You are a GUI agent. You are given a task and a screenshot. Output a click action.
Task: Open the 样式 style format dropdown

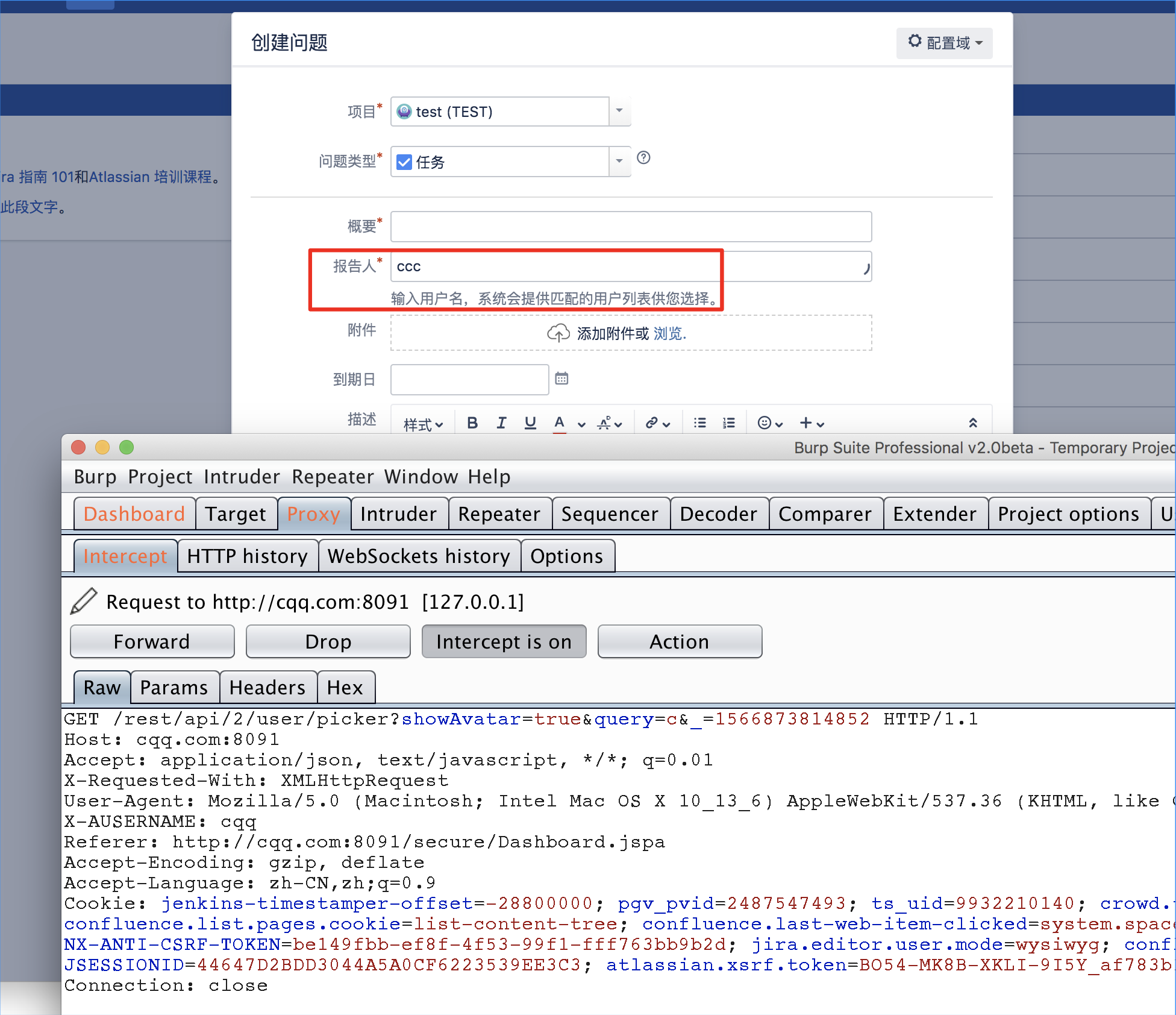tap(423, 421)
